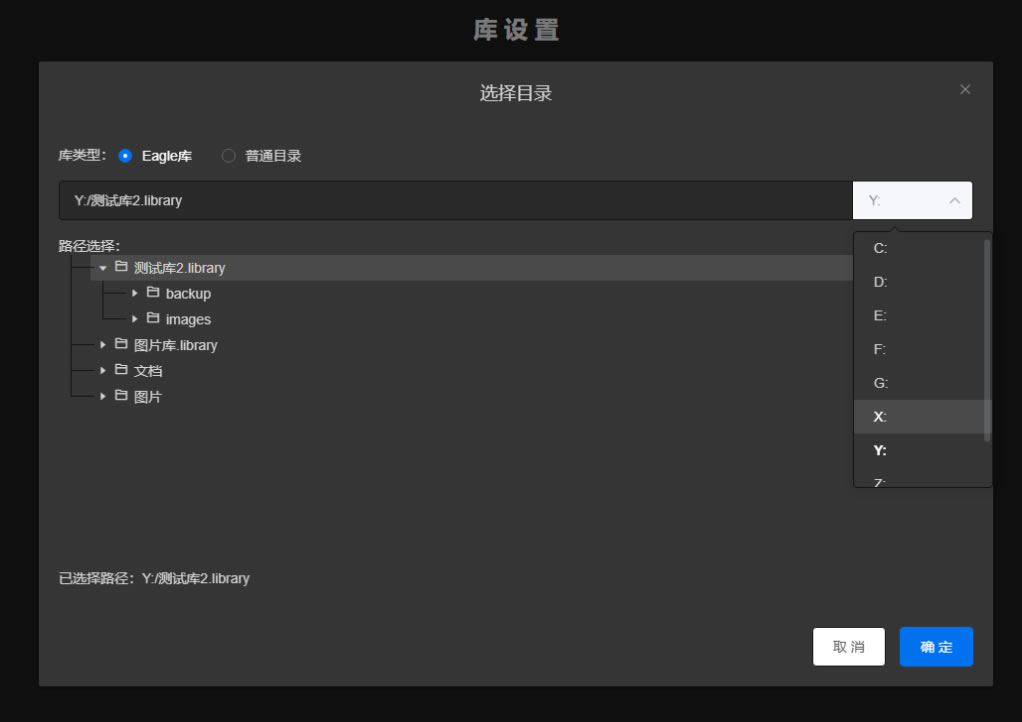Confirm with the 确定 button
The height and width of the screenshot is (722, 1022).
[936, 646]
